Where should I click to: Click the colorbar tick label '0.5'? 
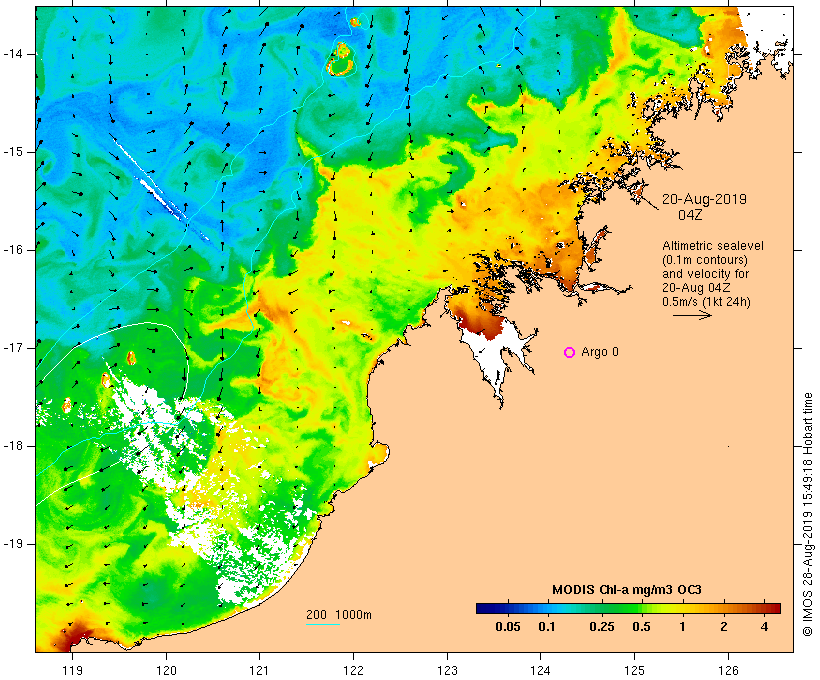coord(642,627)
